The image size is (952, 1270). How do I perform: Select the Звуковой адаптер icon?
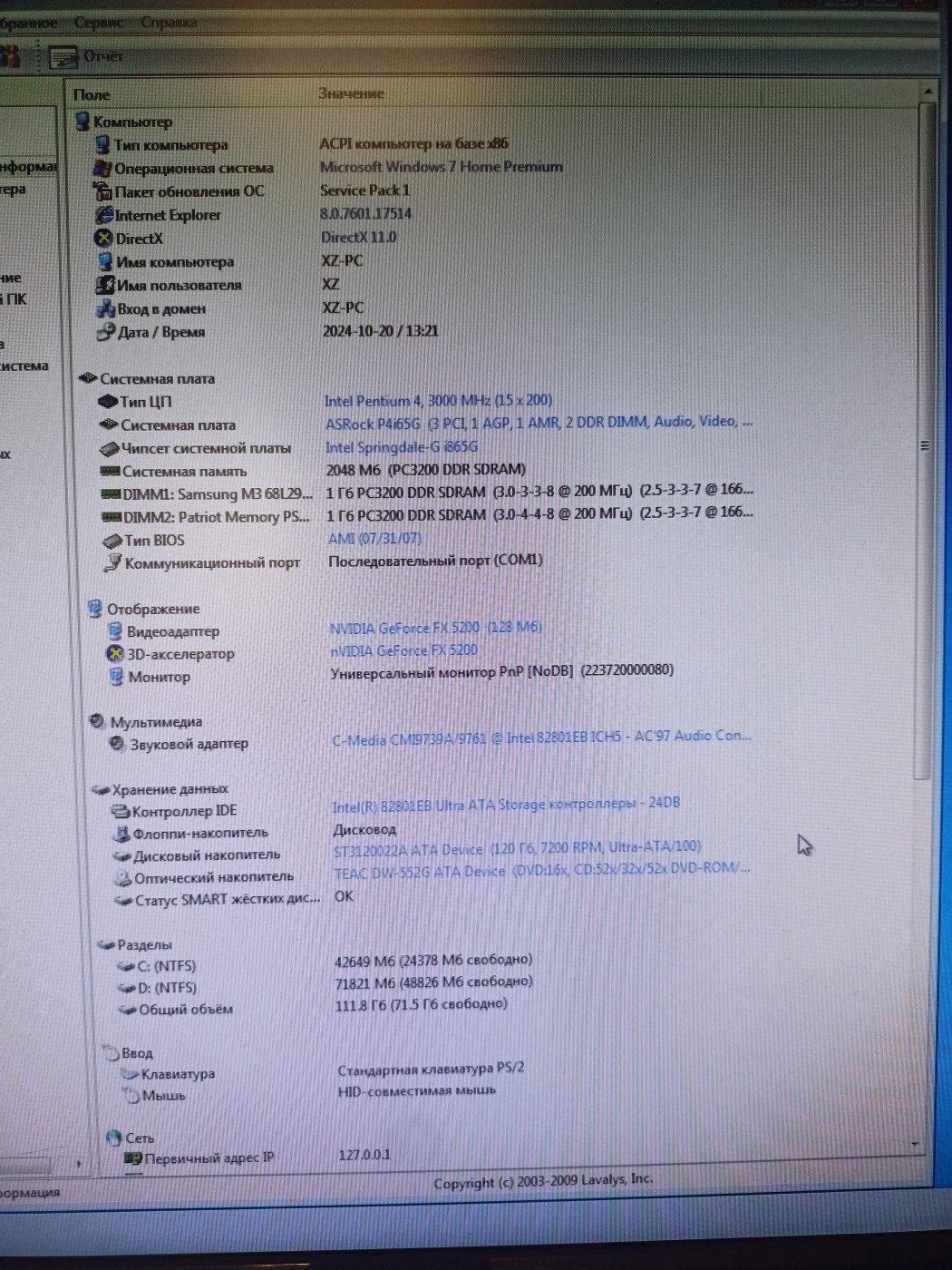[x=117, y=743]
